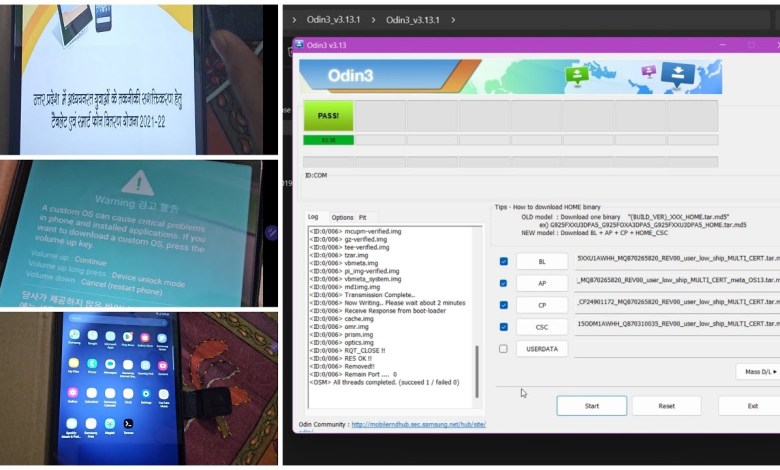Open the mobilerndhub.sec.samsung.net Odin Community link
Viewport: 780px width, 470px height.
coord(418,424)
